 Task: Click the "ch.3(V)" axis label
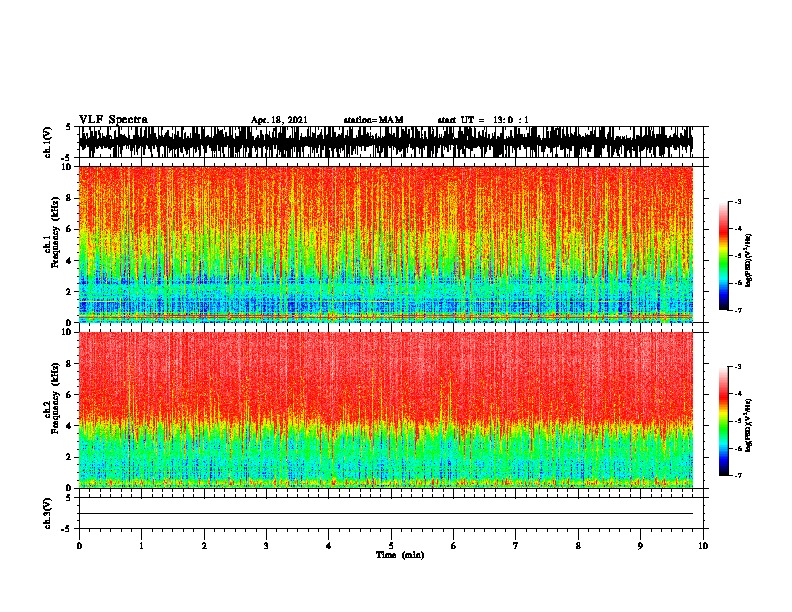47,513
